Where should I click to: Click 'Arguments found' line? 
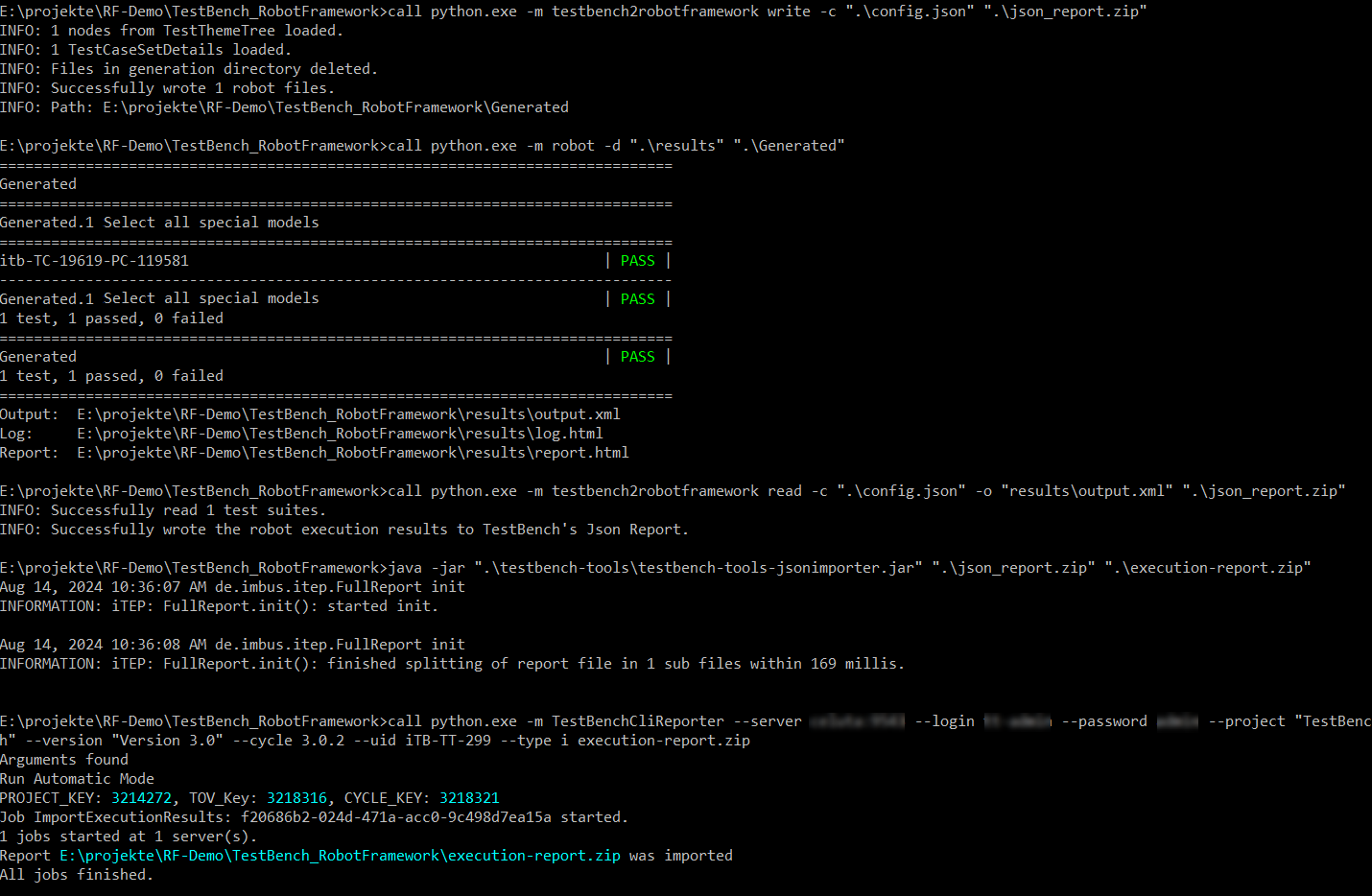[64, 760]
